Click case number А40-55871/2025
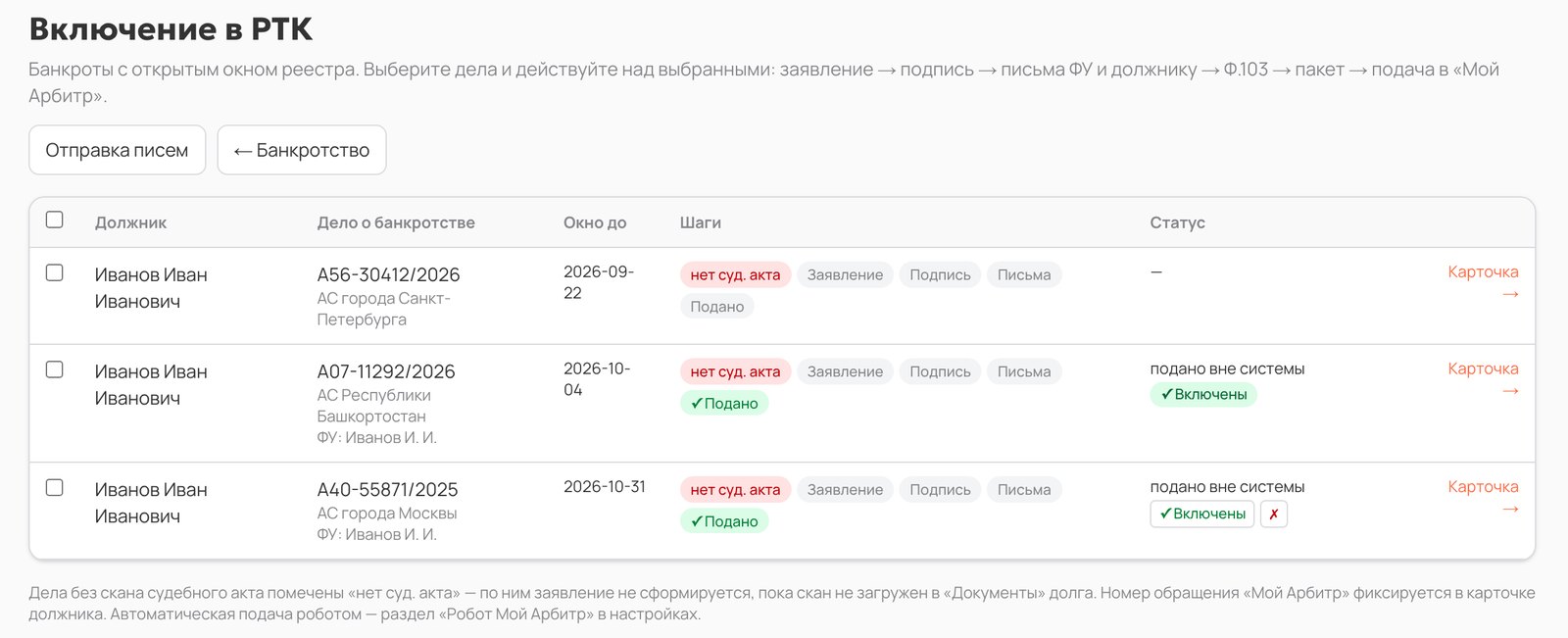 tap(387, 489)
